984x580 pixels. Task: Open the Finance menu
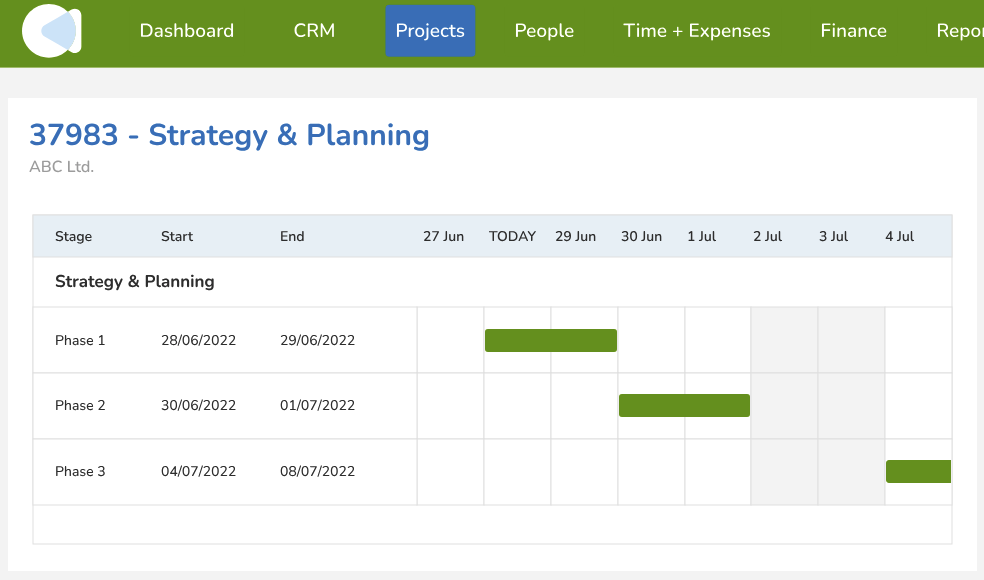coord(853,31)
